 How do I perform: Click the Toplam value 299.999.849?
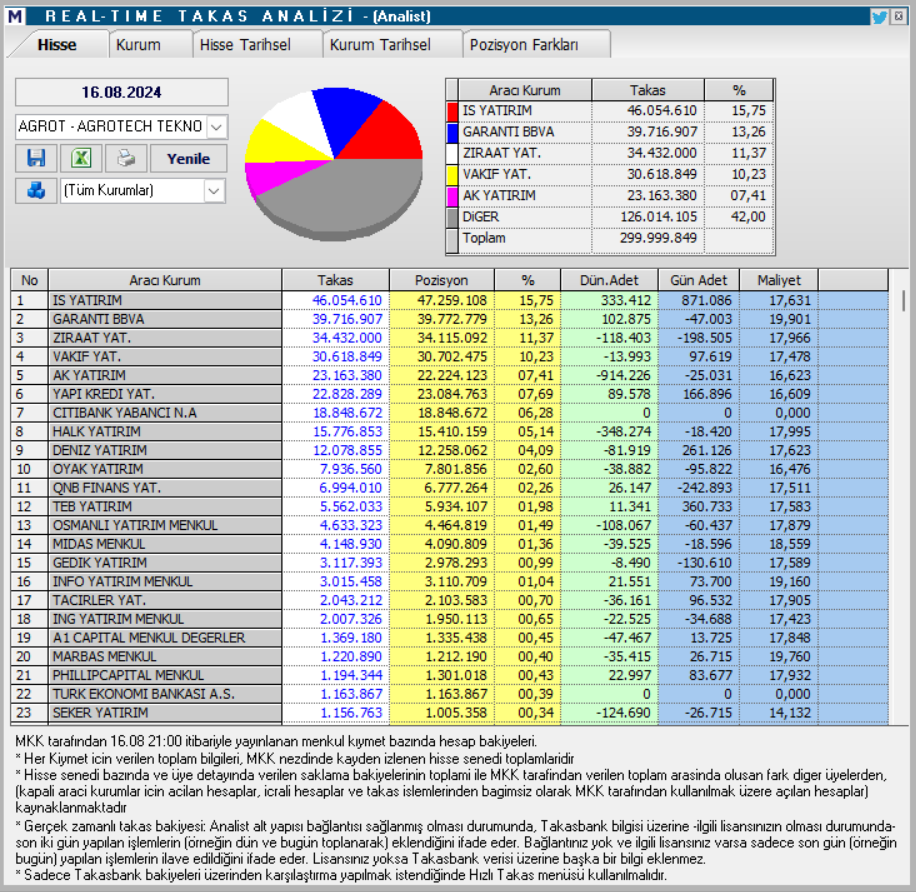658,238
